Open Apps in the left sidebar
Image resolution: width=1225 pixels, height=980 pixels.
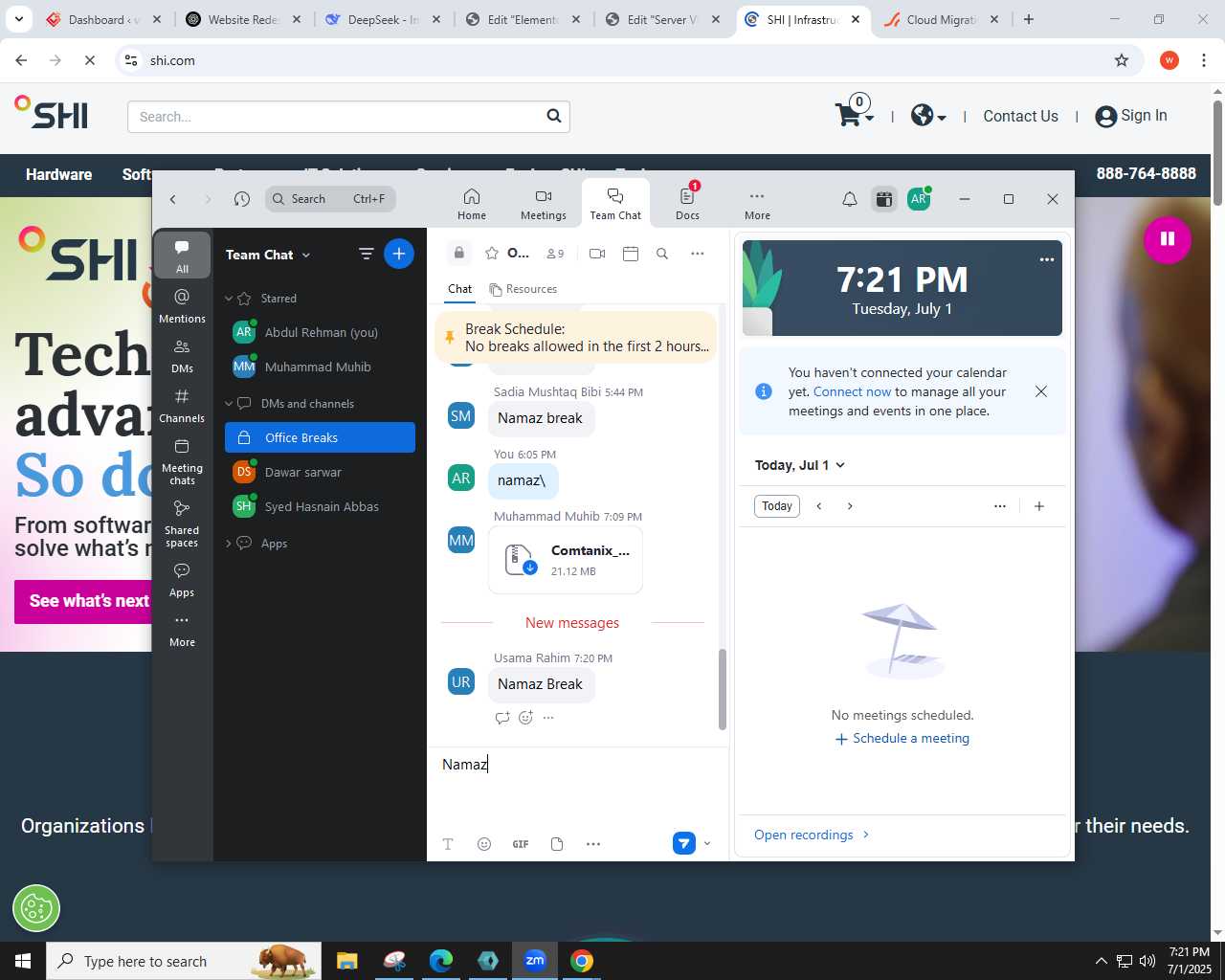182,579
